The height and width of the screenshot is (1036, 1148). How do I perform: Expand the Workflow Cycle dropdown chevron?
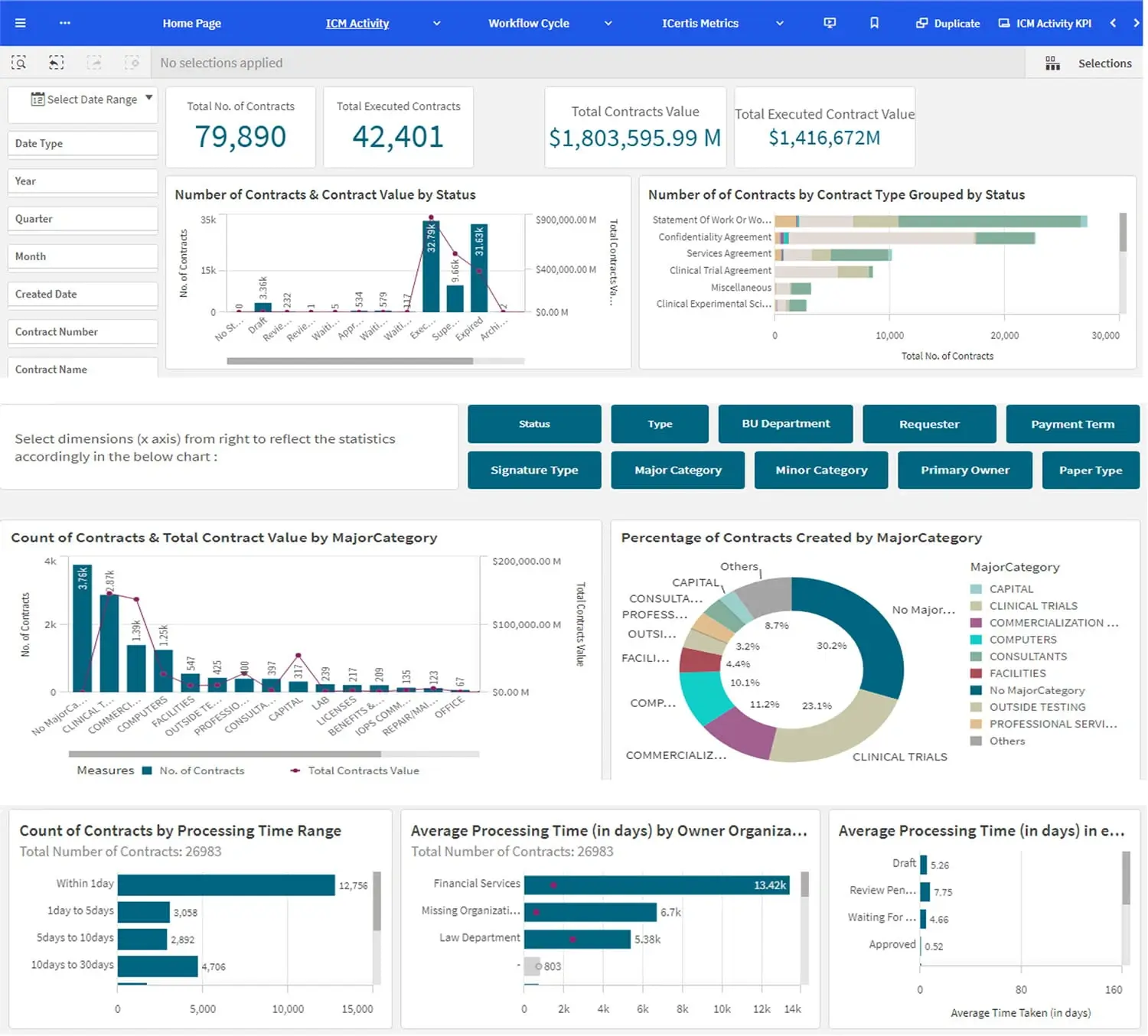pos(608,24)
